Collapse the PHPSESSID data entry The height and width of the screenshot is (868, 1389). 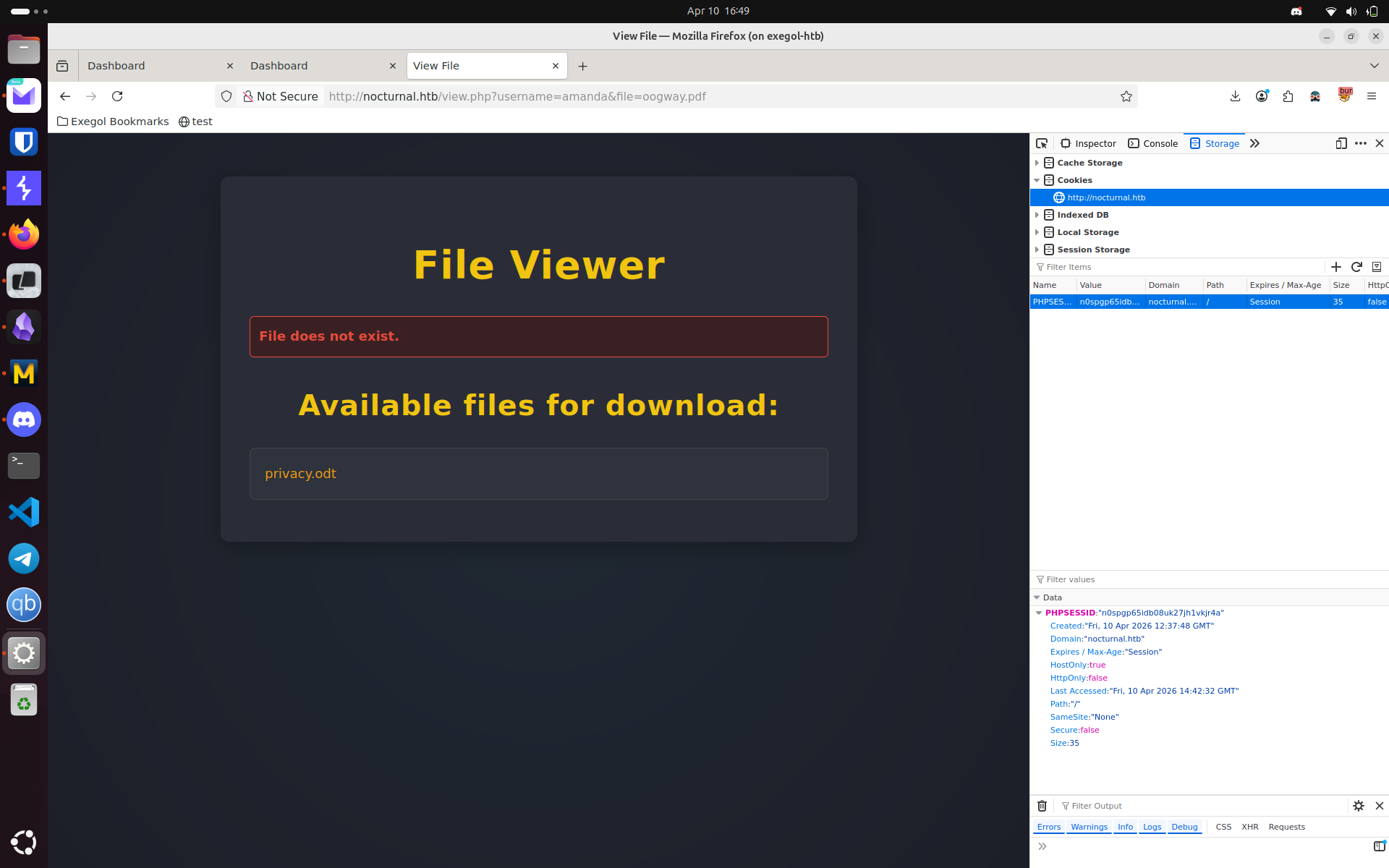coord(1039,613)
